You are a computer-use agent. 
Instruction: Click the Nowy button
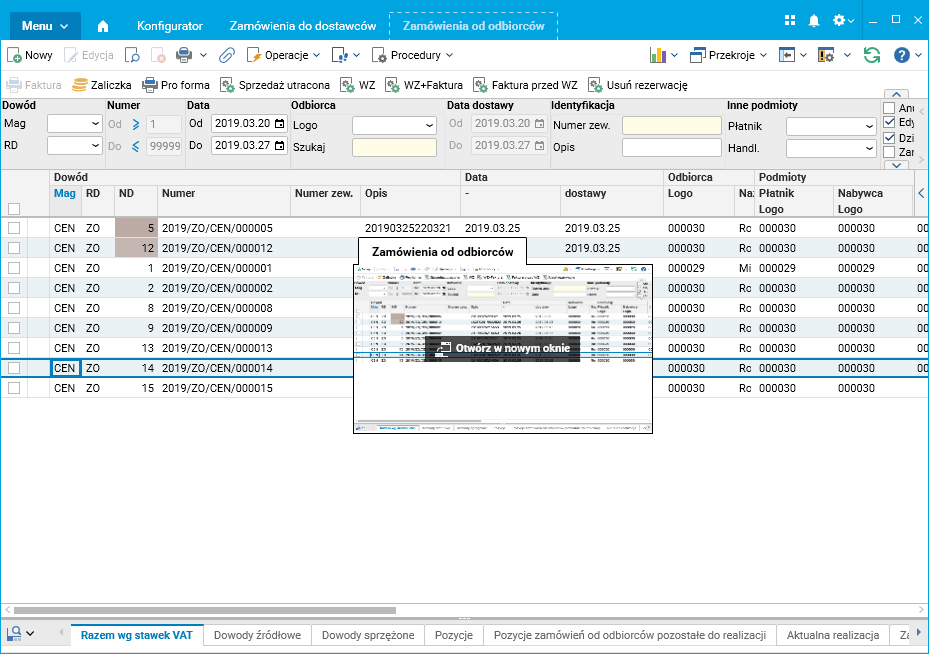[30, 55]
